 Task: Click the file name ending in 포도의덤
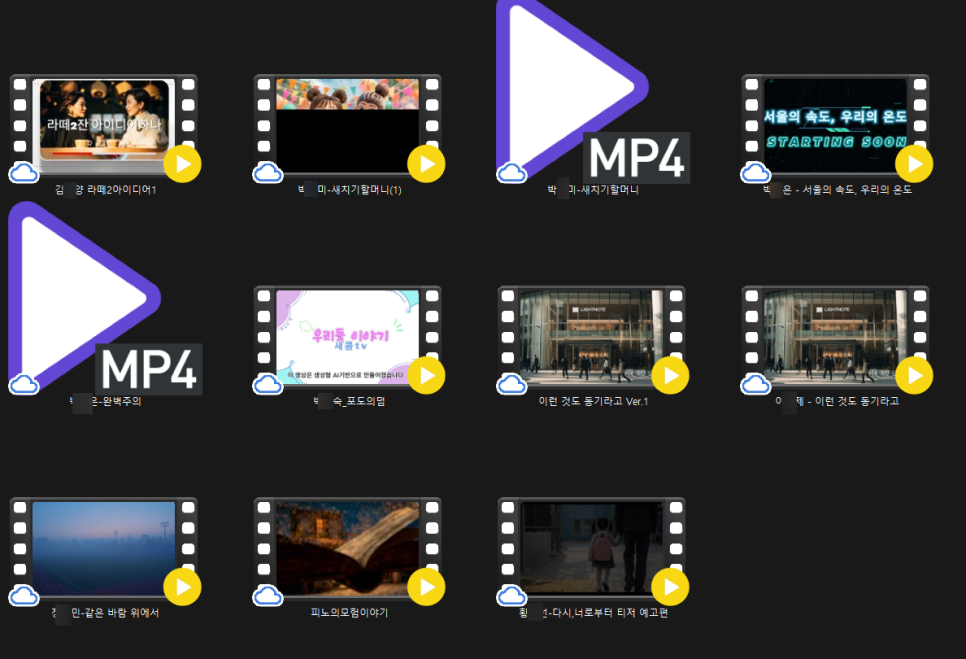tap(349, 402)
